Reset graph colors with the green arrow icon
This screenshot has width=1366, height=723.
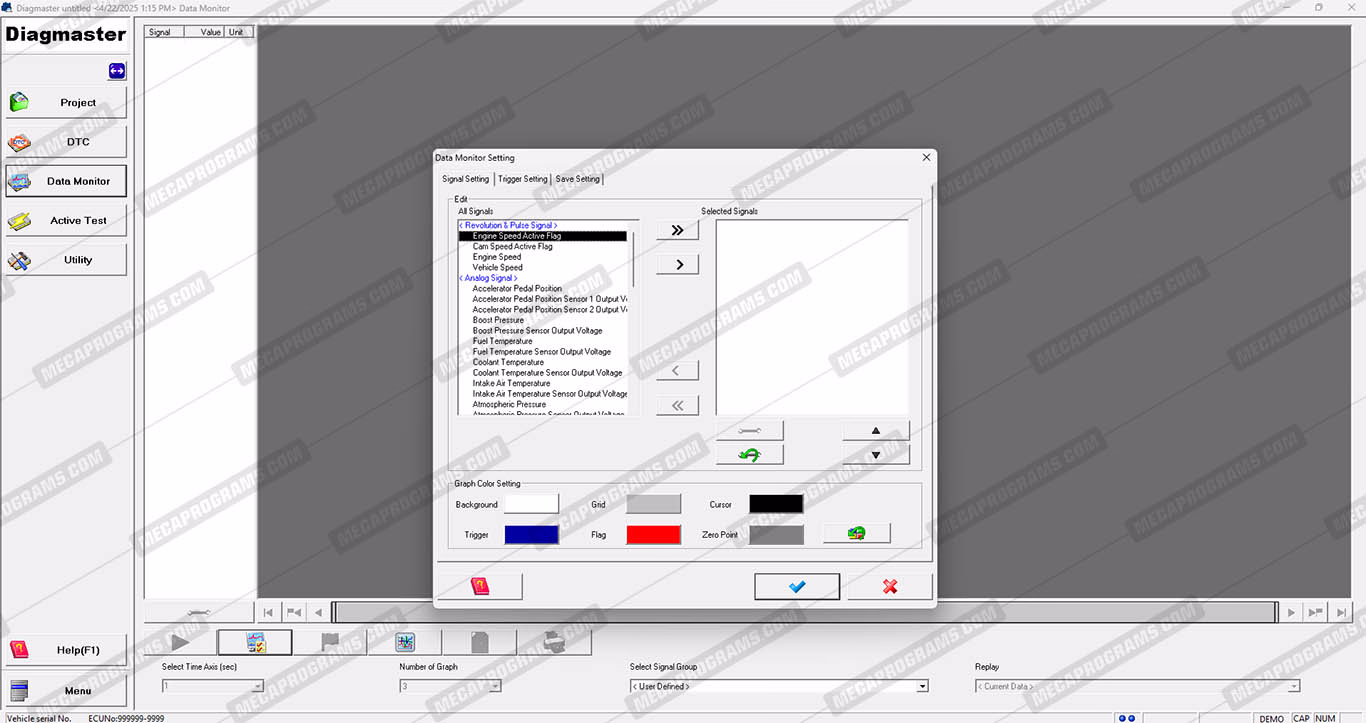click(856, 534)
